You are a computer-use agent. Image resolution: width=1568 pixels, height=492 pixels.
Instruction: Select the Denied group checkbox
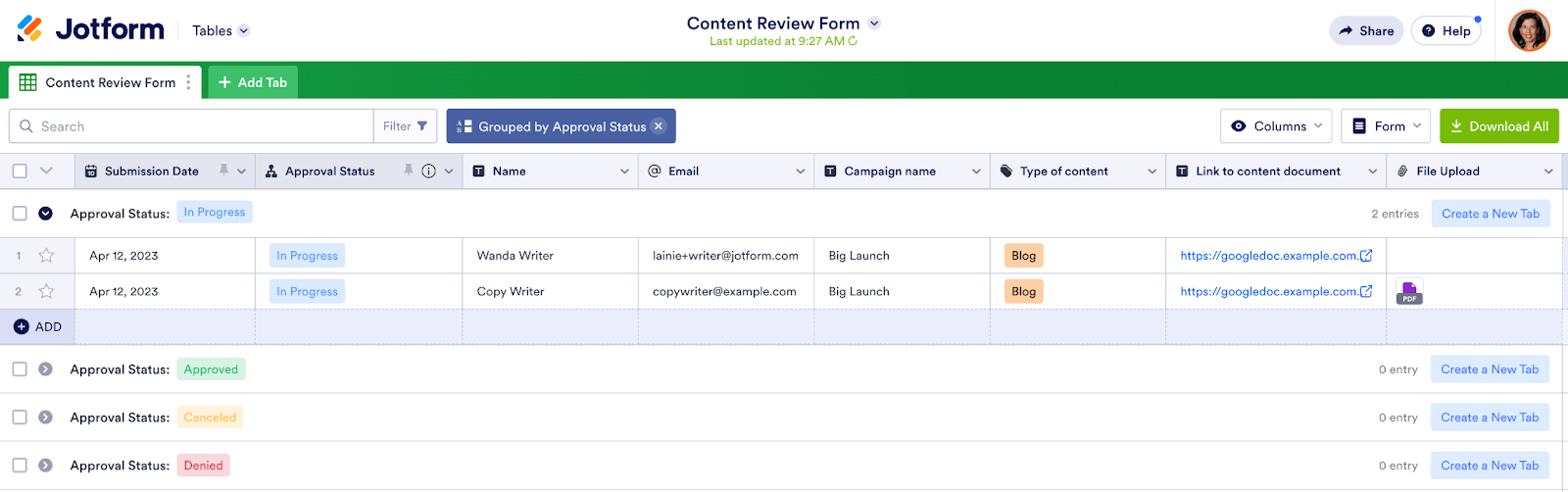[x=20, y=466]
